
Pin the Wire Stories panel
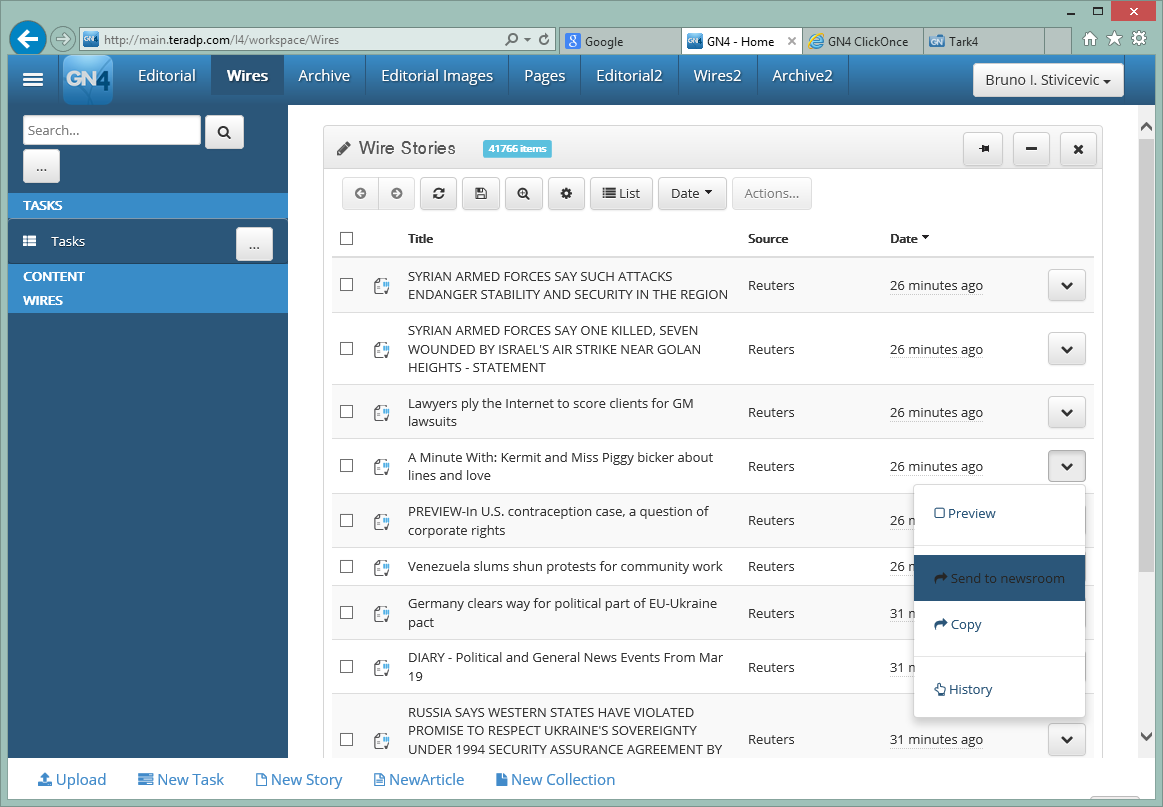click(984, 149)
